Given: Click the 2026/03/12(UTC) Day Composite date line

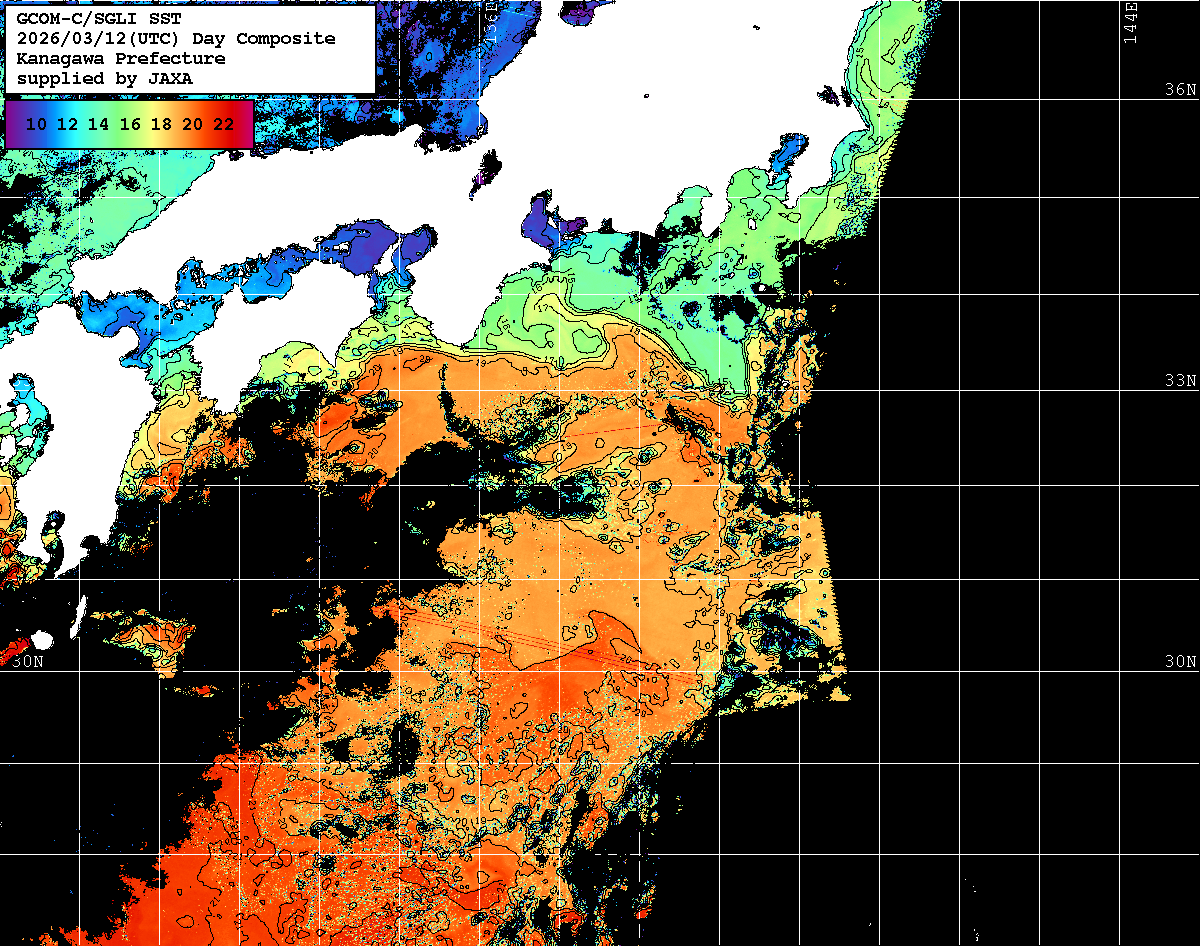Looking at the screenshot, I should coord(176,39).
